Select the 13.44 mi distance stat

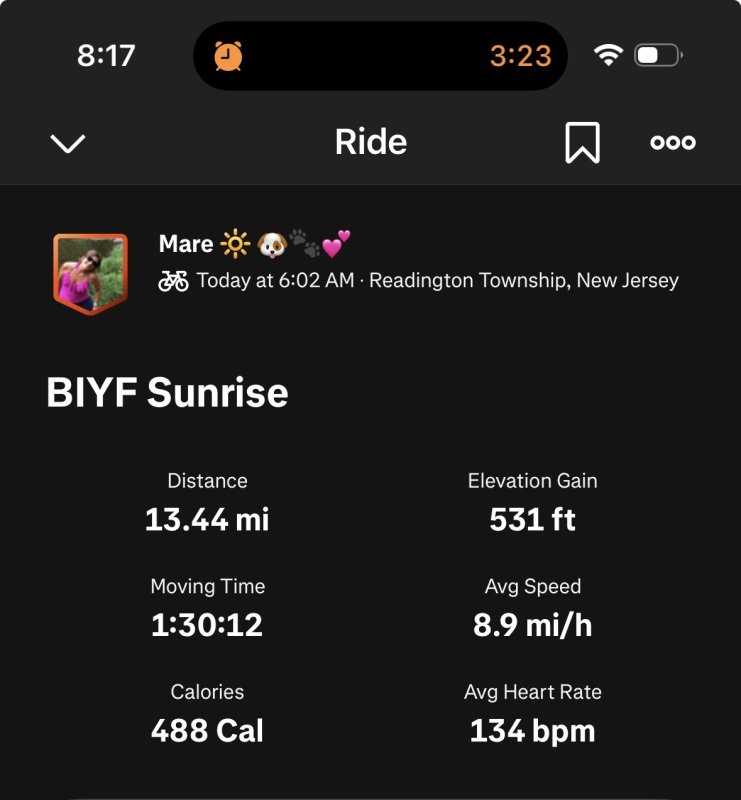coord(207,519)
